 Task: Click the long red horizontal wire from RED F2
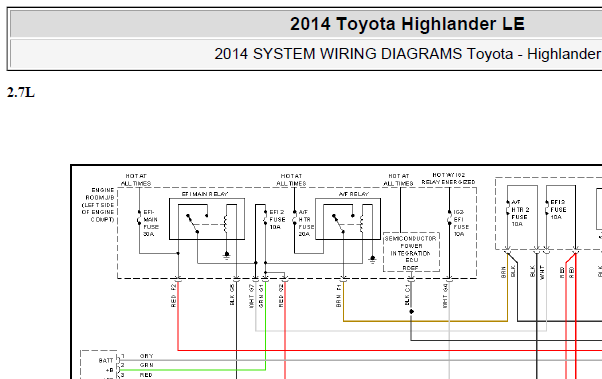[390, 350]
